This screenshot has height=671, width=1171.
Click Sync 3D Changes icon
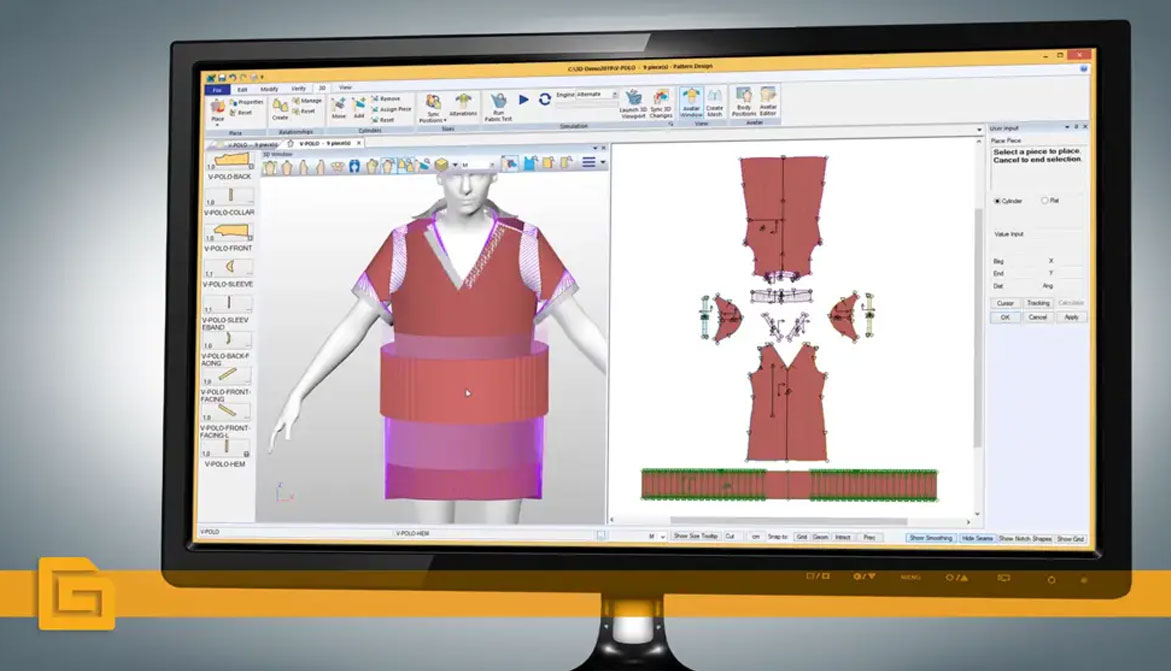click(x=661, y=104)
